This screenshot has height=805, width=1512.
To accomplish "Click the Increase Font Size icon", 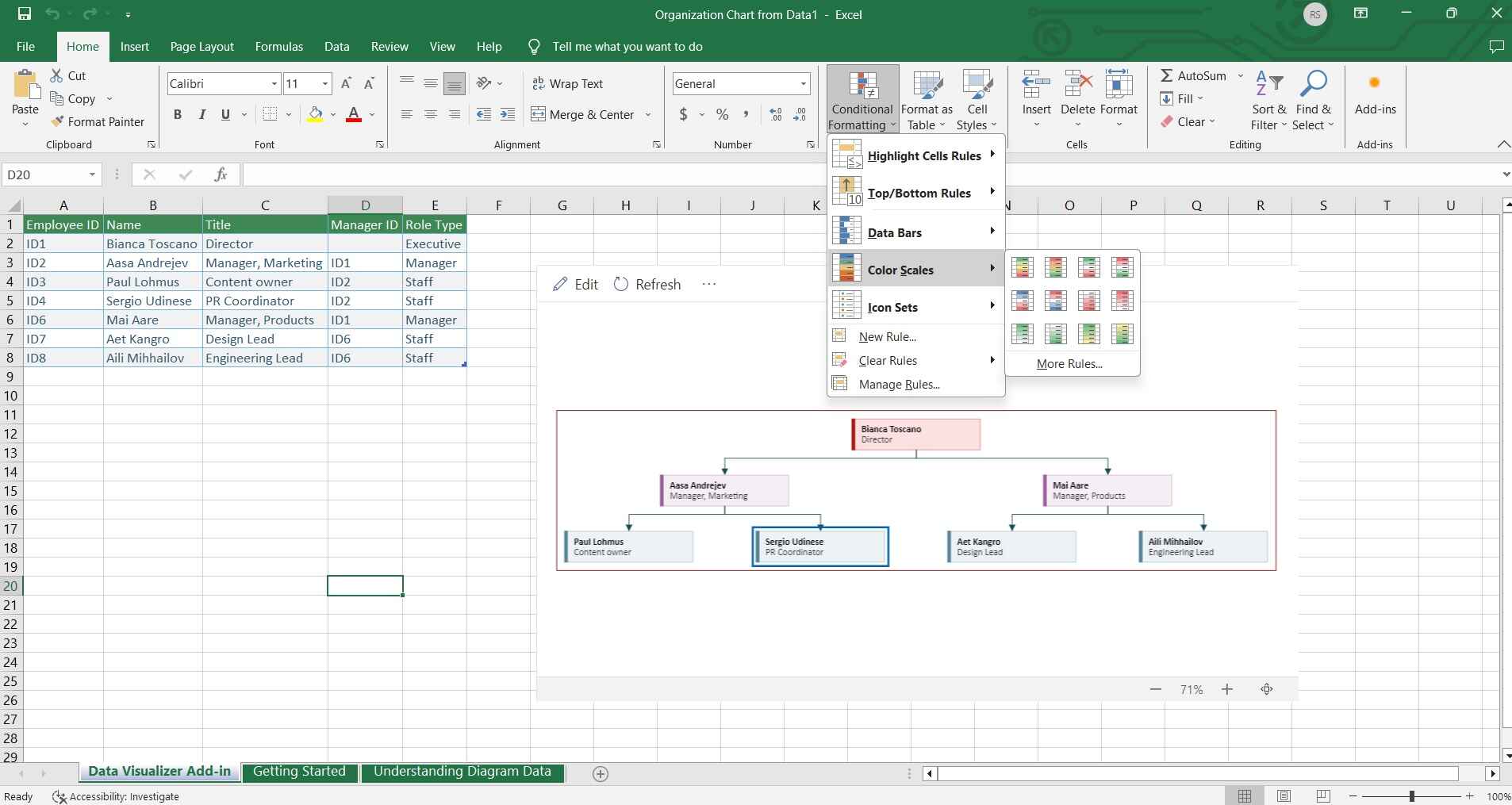I will point(346,83).
